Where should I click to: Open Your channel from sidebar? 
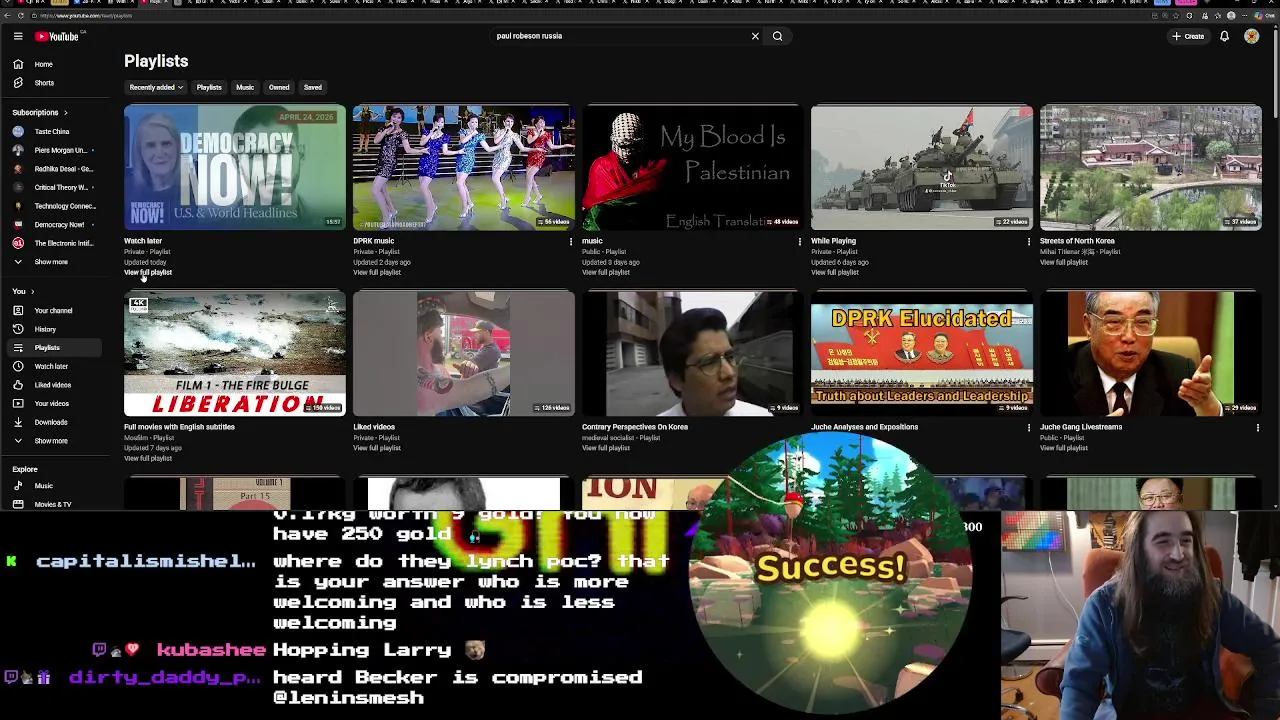pyautogui.click(x=52, y=310)
